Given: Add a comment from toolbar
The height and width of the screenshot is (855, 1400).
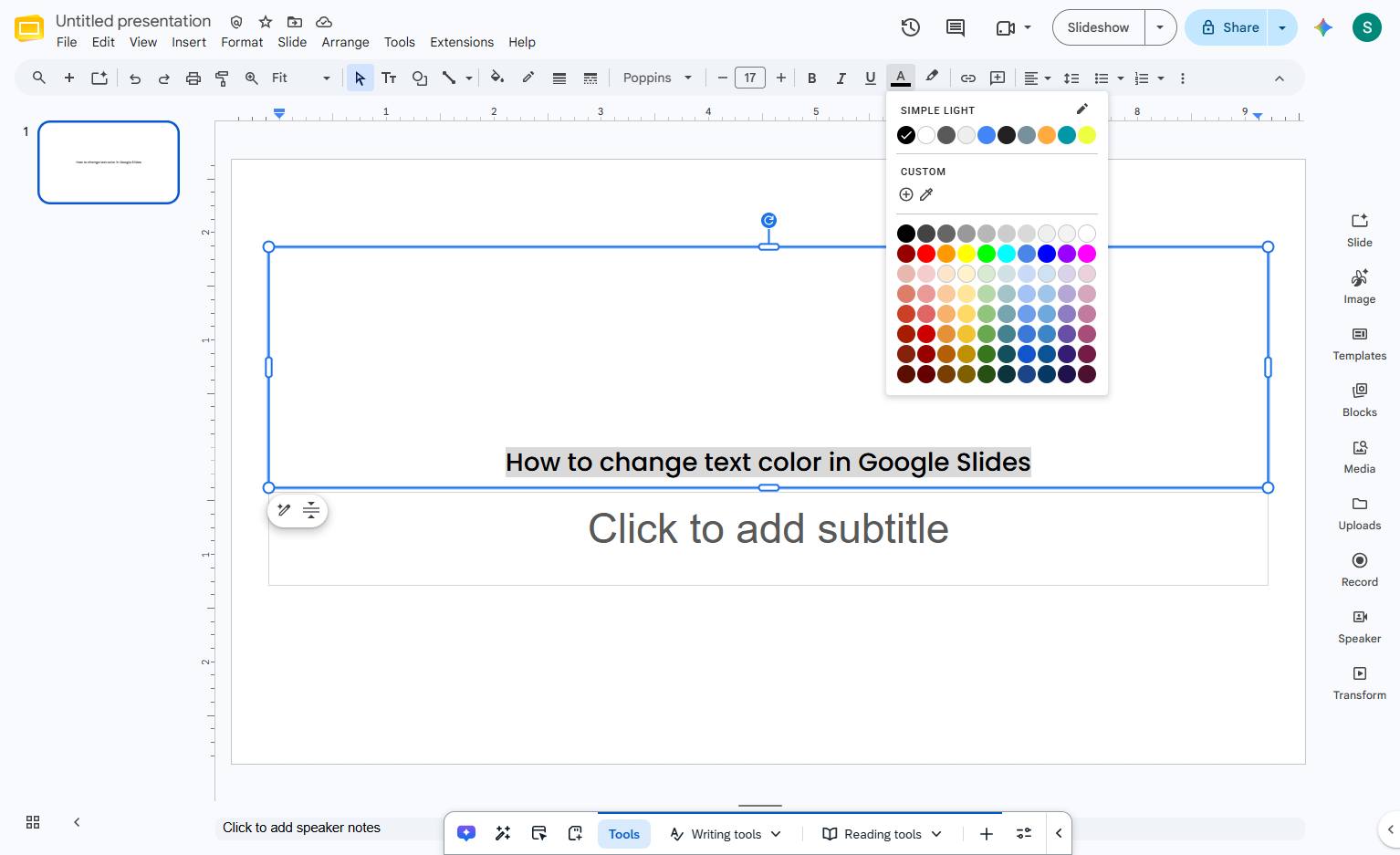Looking at the screenshot, I should (x=998, y=78).
